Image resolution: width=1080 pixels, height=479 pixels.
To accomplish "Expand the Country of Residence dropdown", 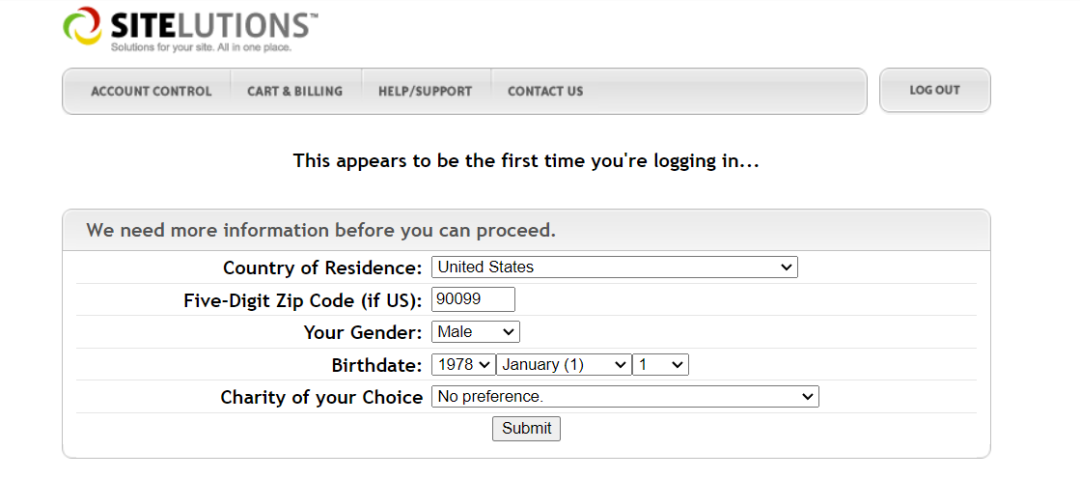I will point(614,267).
